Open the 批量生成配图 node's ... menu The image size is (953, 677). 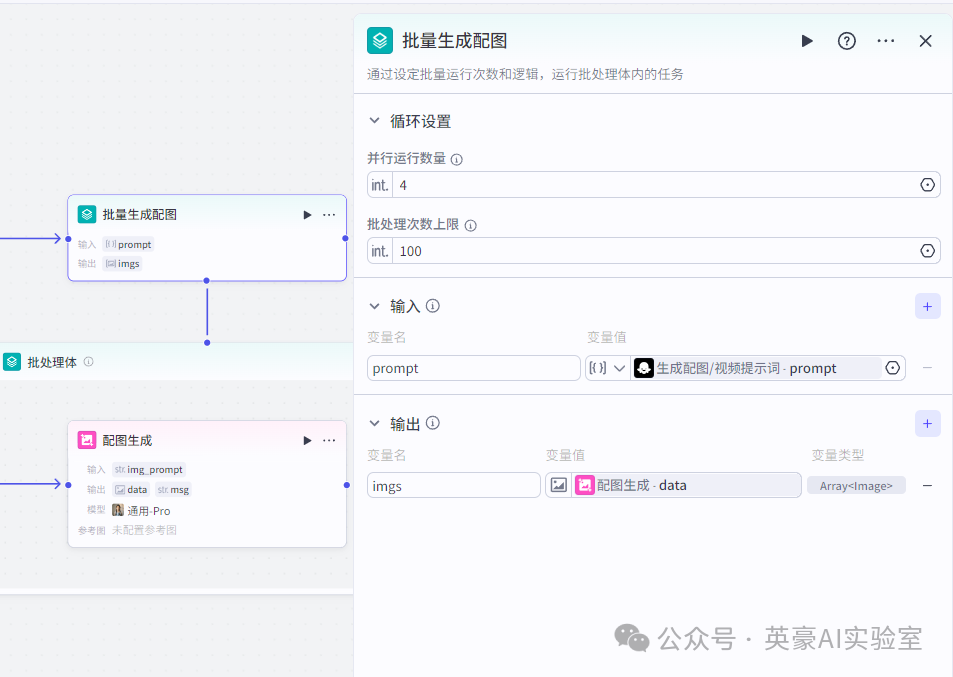pyautogui.click(x=328, y=214)
